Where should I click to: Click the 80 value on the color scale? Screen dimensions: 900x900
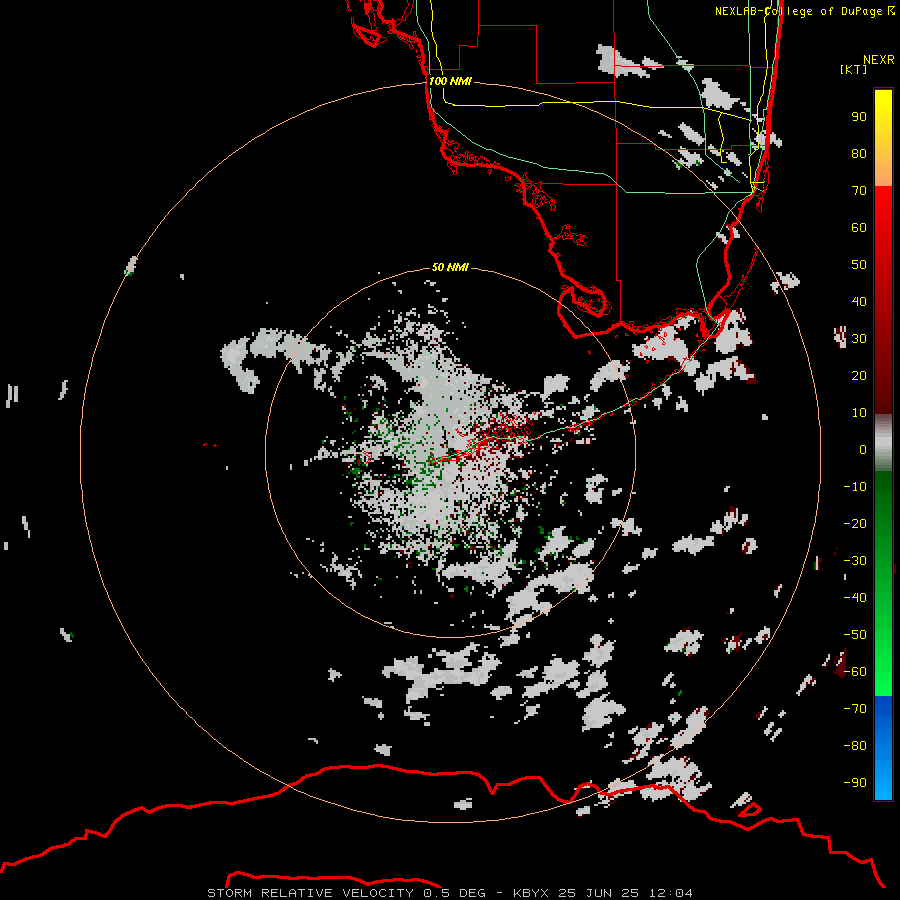859,154
